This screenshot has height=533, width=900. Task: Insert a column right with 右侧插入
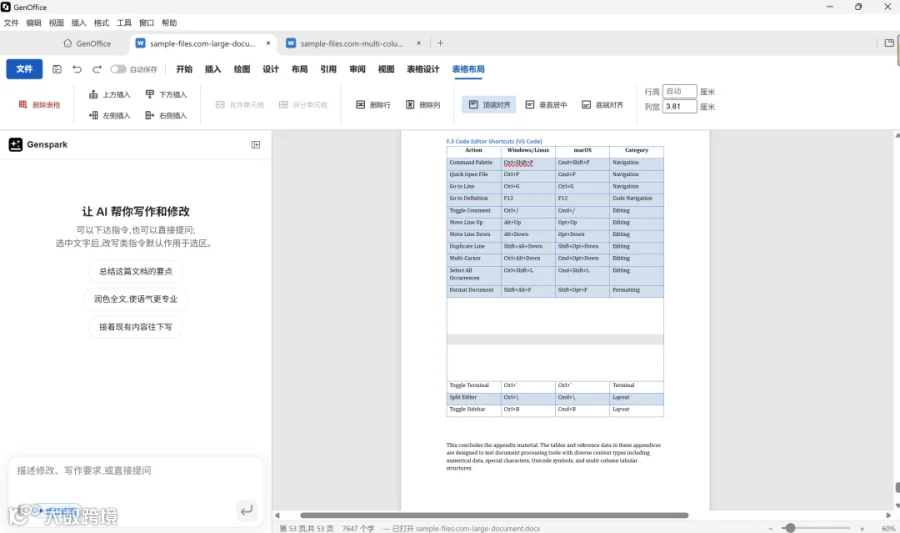(x=166, y=115)
